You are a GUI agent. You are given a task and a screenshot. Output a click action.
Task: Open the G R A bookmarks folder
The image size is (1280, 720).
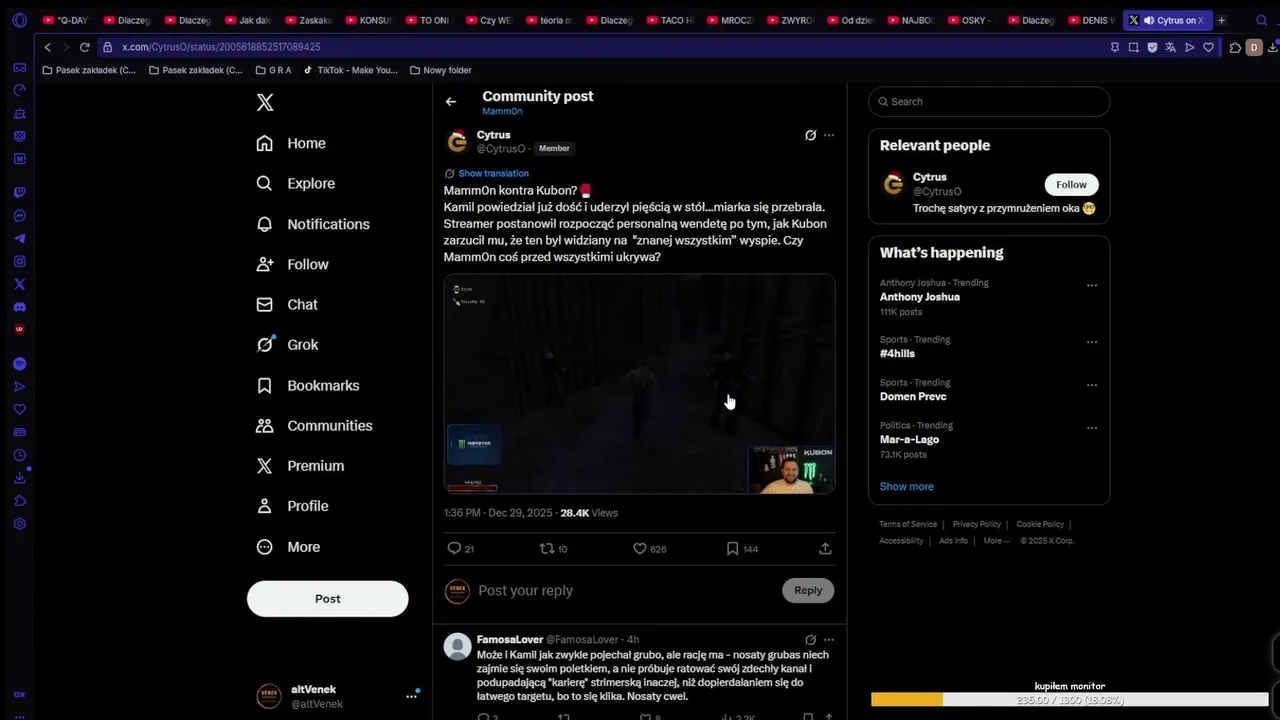pos(274,70)
